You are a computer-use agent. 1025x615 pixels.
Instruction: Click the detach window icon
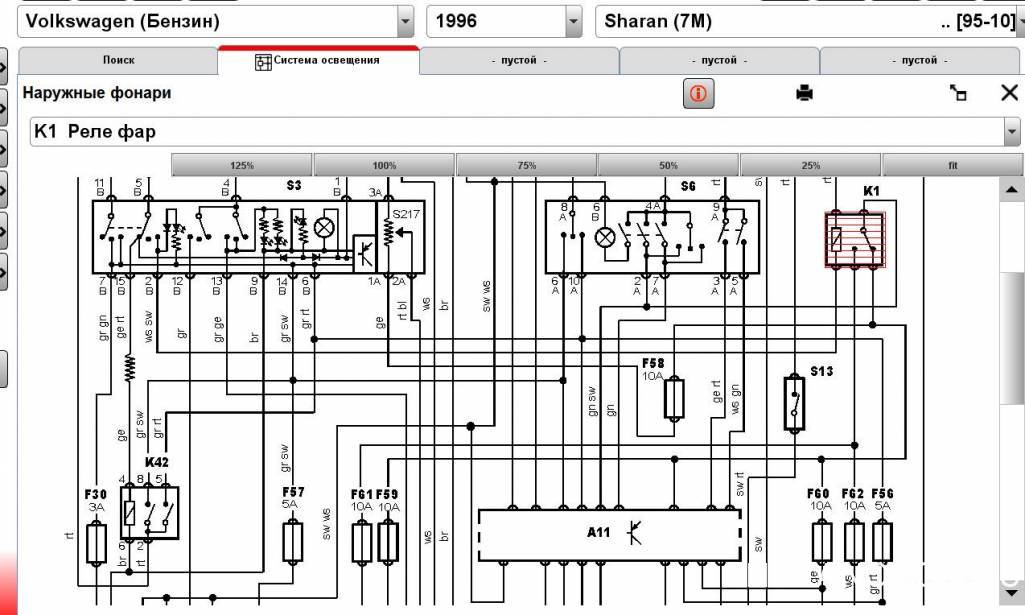pyautogui.click(x=958, y=93)
